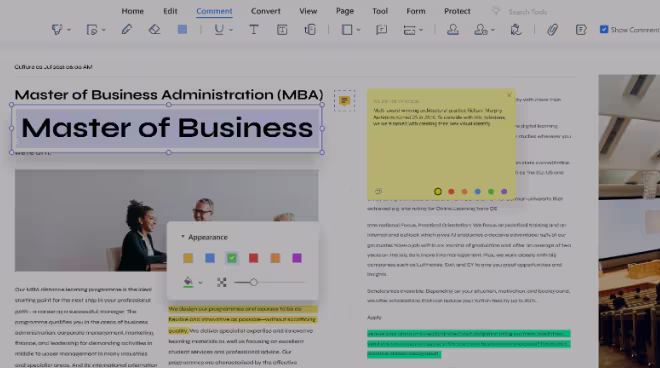Click the blue square color tool in toolbar

click(182, 29)
